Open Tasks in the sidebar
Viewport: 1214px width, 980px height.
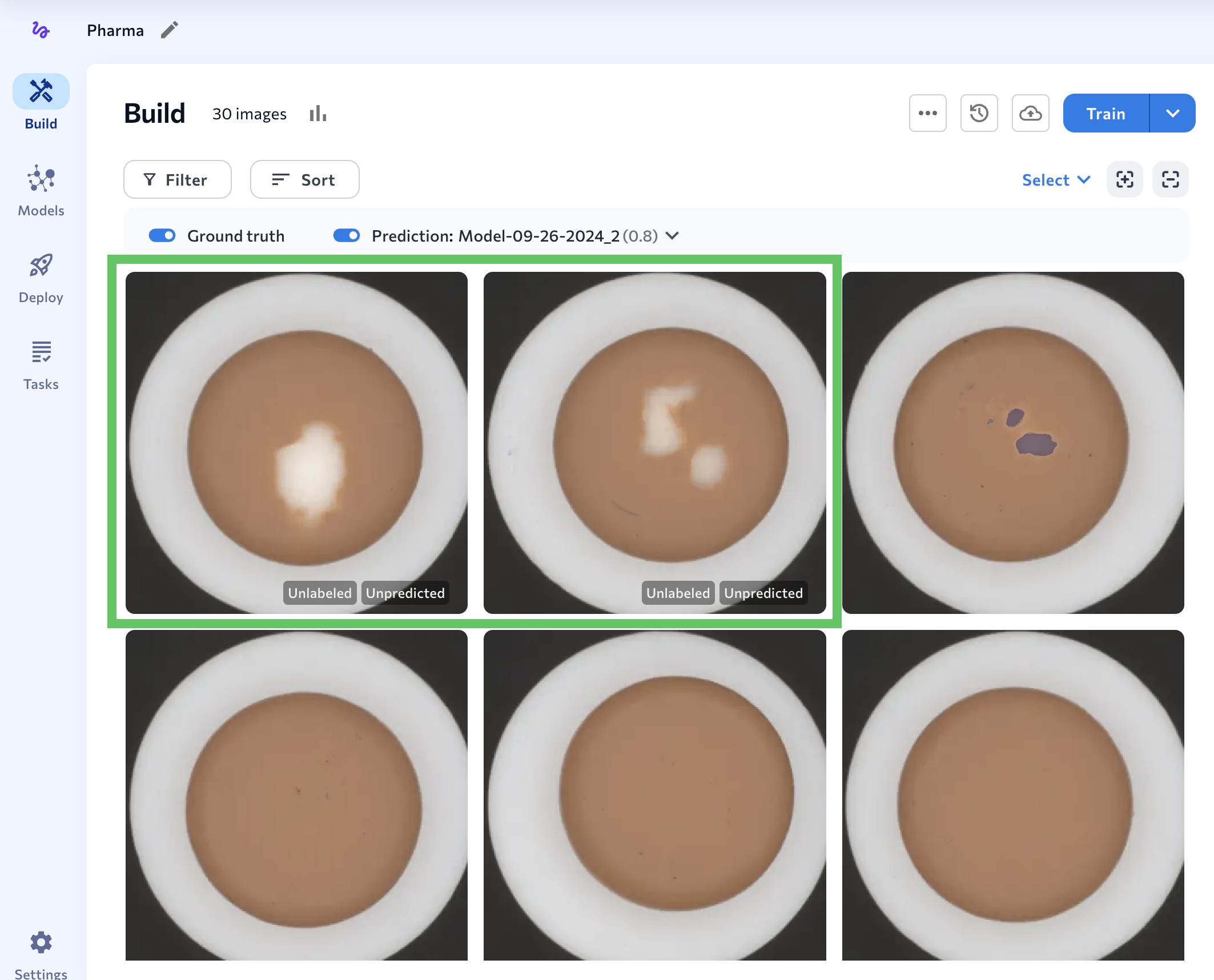[41, 365]
